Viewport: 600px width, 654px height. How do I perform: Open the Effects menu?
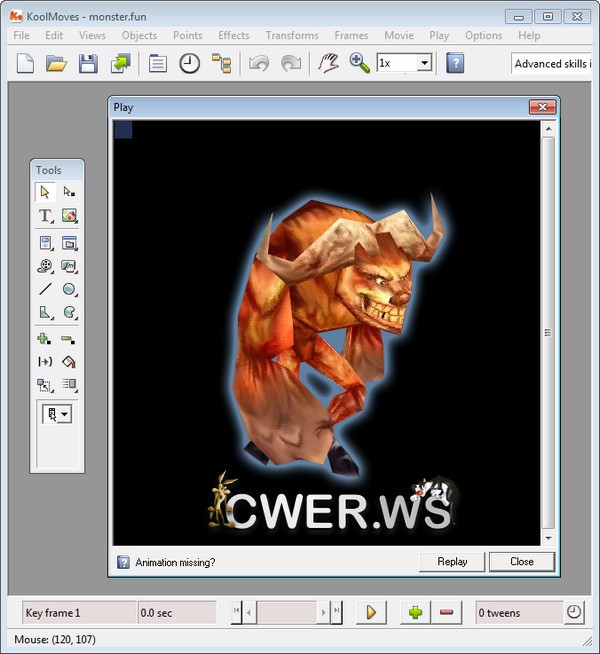point(233,35)
